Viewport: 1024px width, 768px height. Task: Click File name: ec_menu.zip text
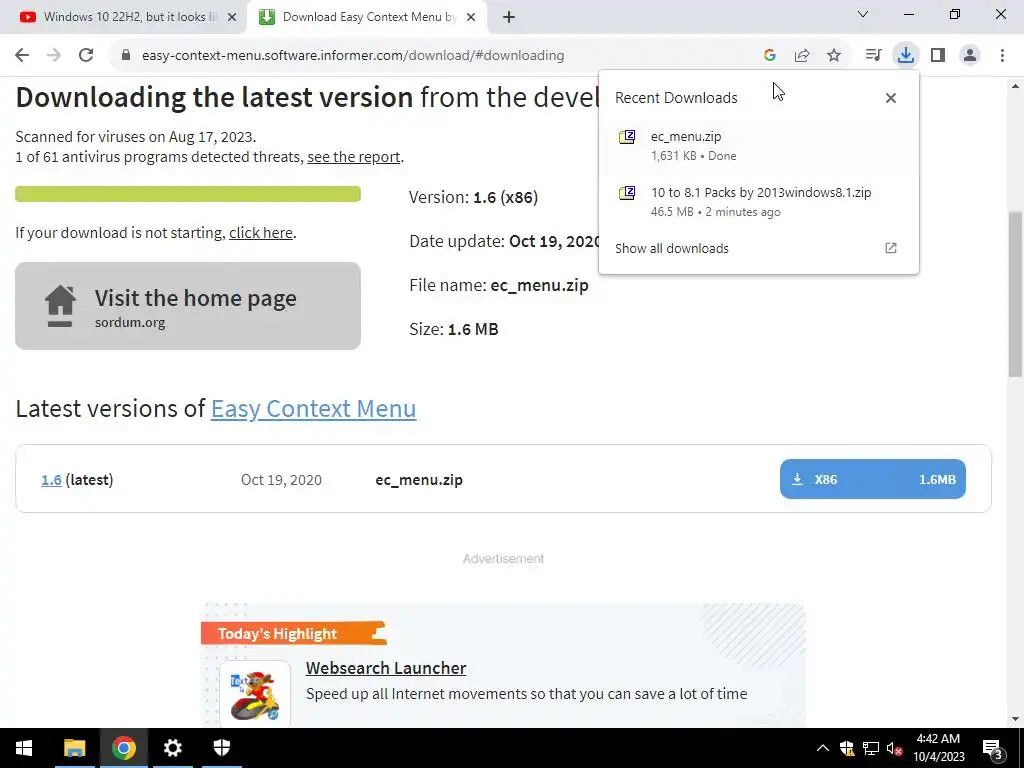[499, 285]
